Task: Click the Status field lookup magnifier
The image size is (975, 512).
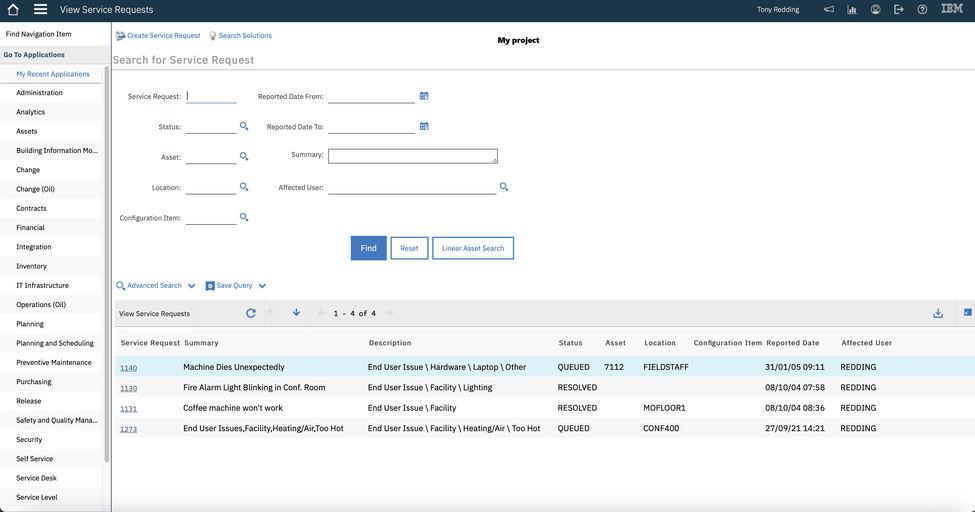Action: pos(244,126)
